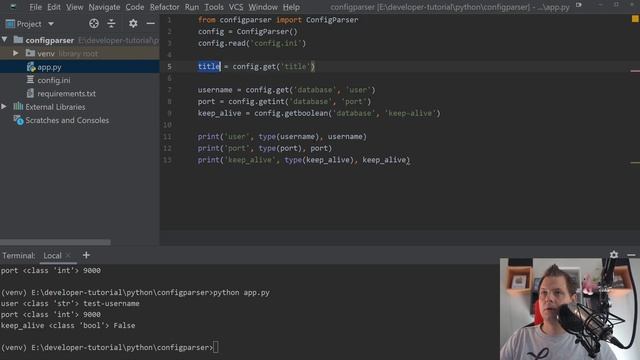Add a new terminal session tab
This screenshot has width=640, height=360.
click(x=86, y=255)
